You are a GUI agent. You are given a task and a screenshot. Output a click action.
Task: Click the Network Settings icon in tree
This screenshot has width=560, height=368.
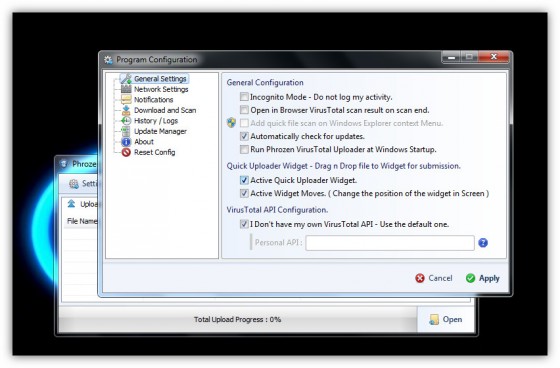click(x=126, y=89)
